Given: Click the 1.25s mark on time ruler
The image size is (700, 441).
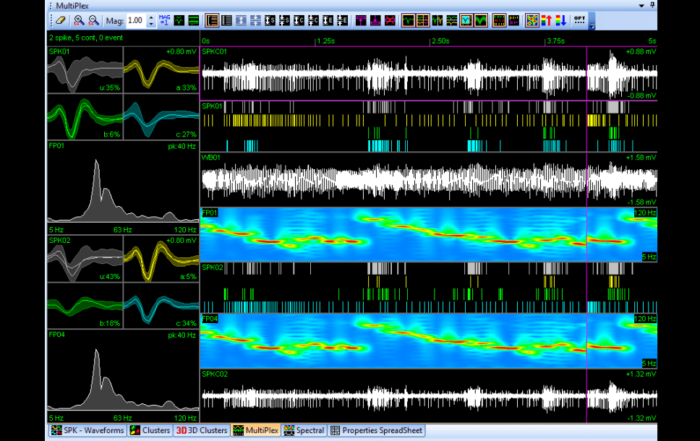Looking at the screenshot, I should tap(326, 41).
